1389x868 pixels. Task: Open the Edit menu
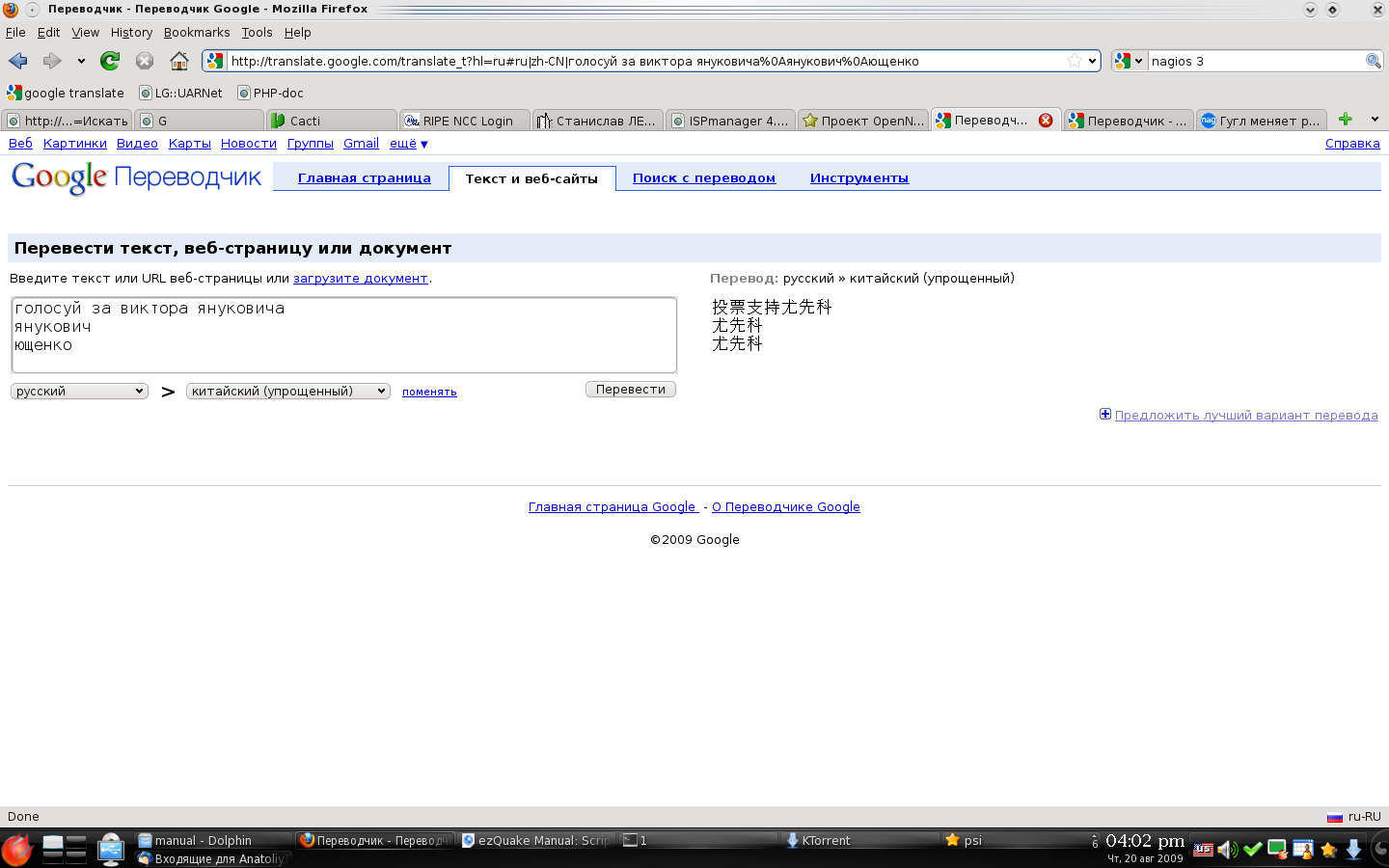point(48,32)
